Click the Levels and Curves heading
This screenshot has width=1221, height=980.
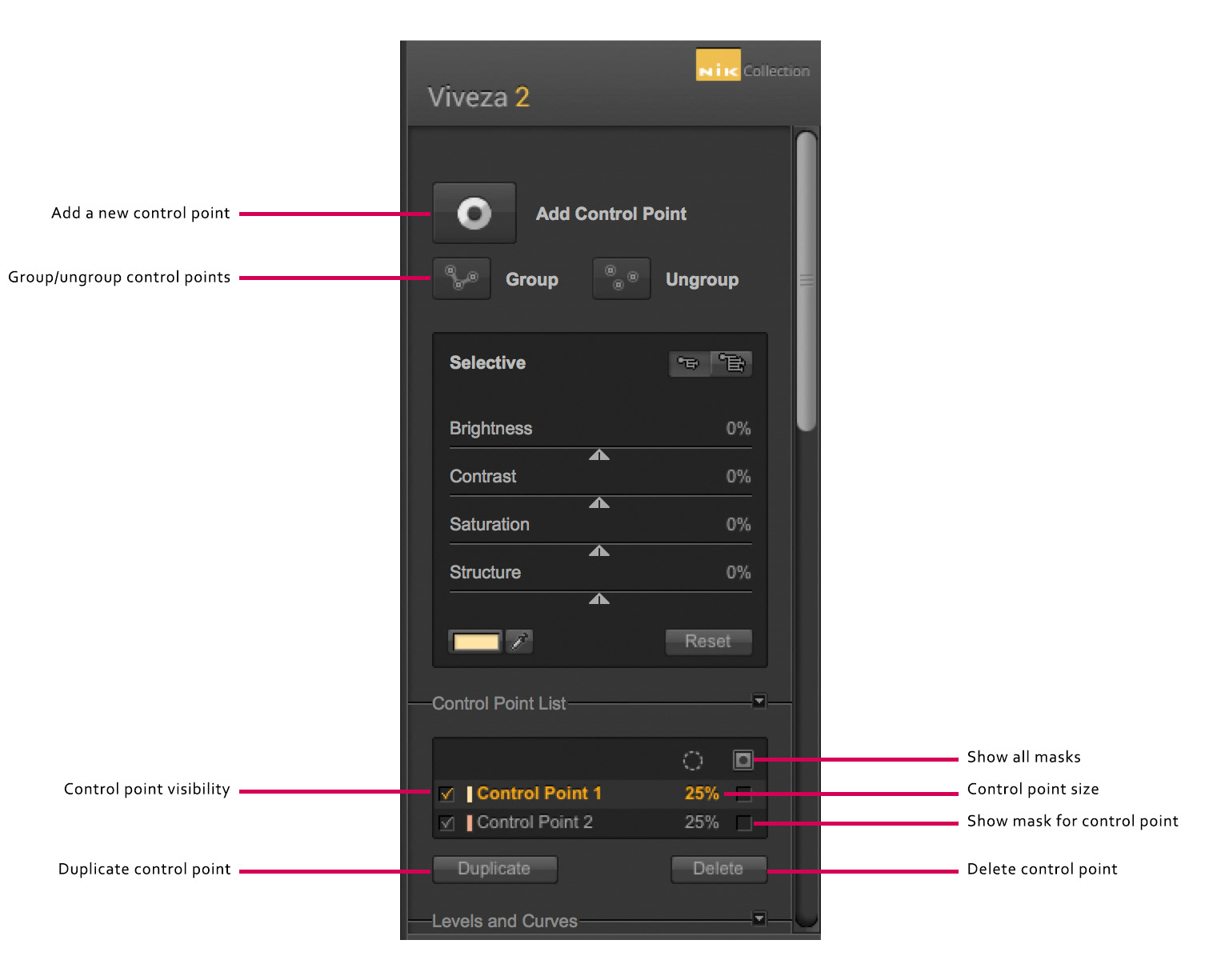pyautogui.click(x=504, y=922)
